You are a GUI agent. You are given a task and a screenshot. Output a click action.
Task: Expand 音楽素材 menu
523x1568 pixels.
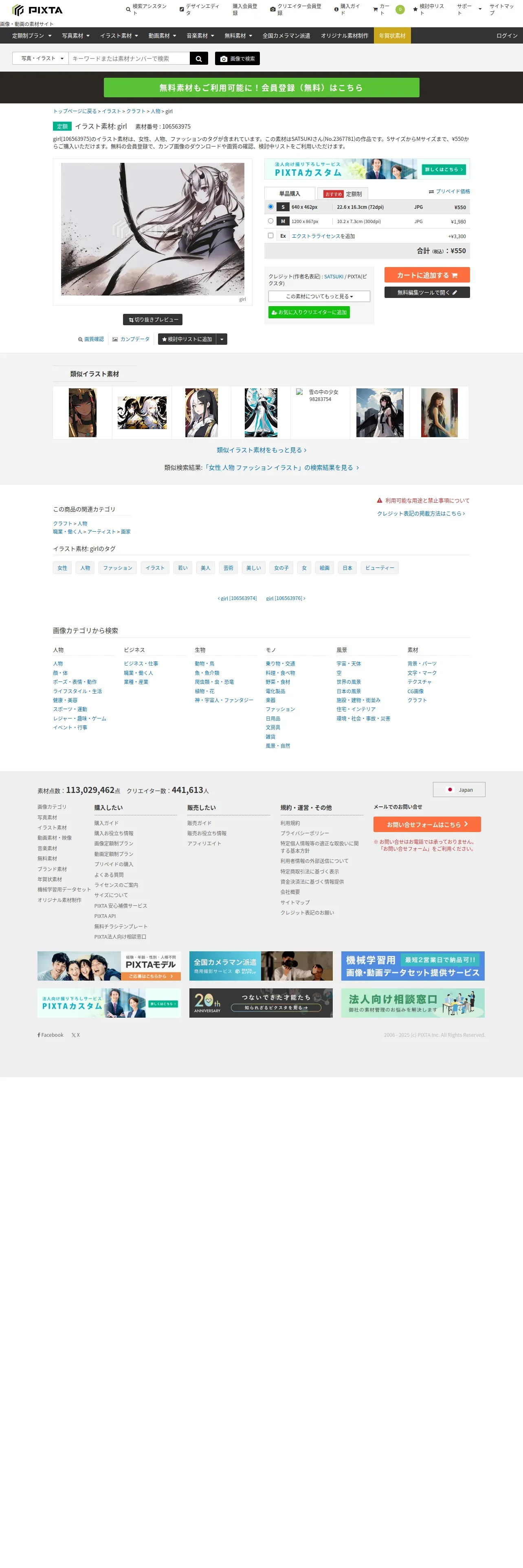tap(200, 36)
